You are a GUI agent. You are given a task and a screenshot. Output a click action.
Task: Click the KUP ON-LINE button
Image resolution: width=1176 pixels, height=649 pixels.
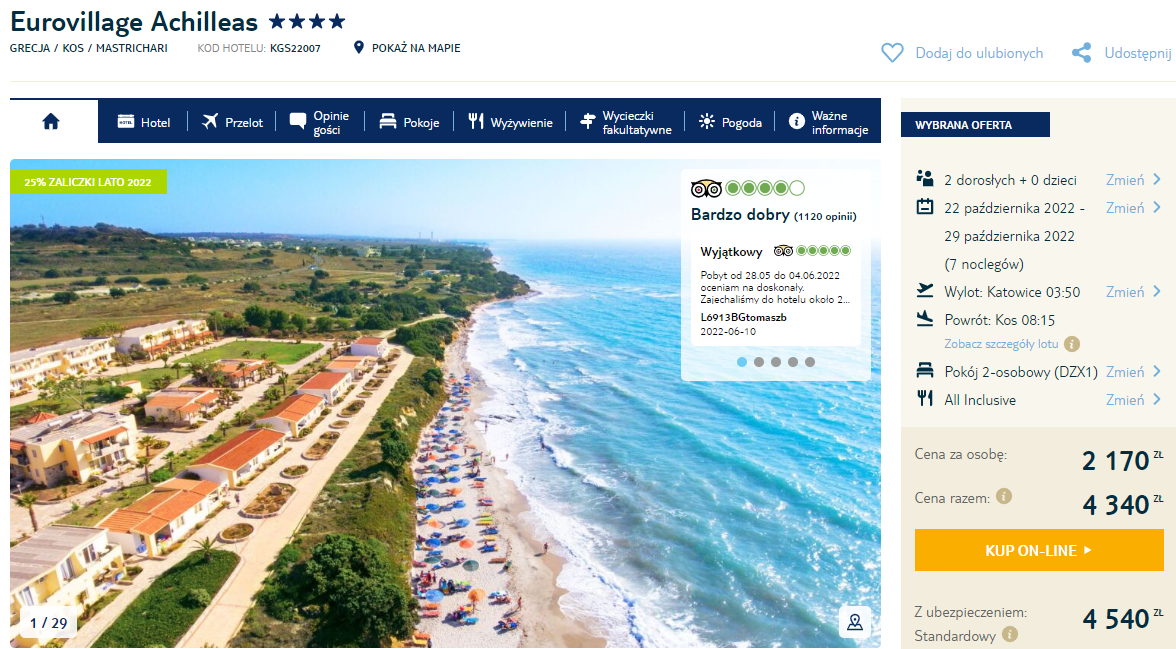click(1039, 550)
